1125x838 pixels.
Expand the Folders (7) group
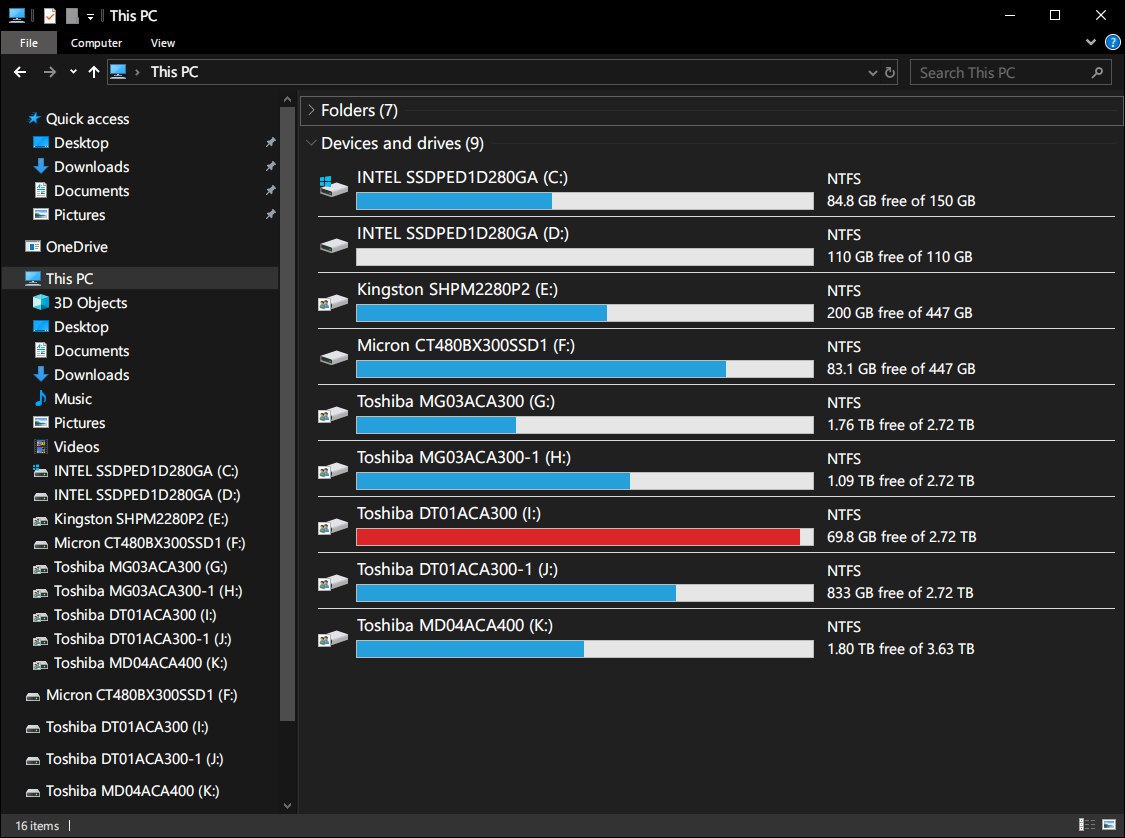pos(311,110)
